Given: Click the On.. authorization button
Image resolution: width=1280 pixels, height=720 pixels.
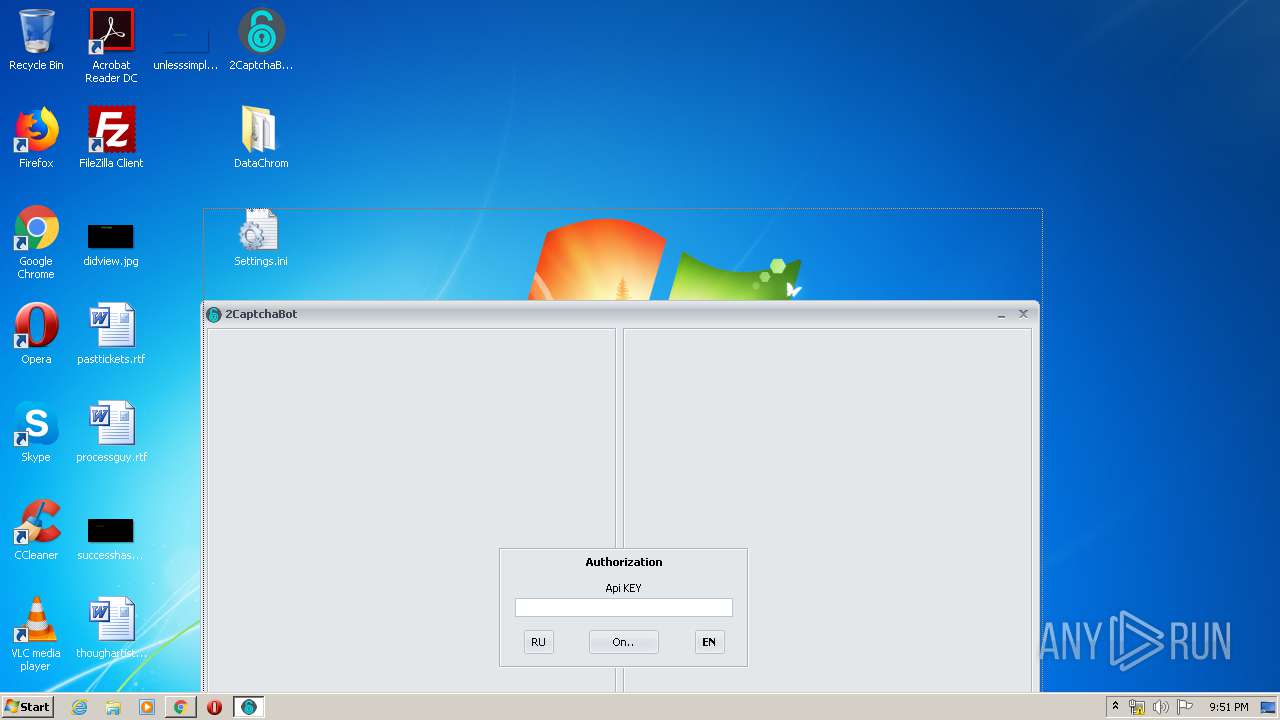Looking at the screenshot, I should (623, 642).
